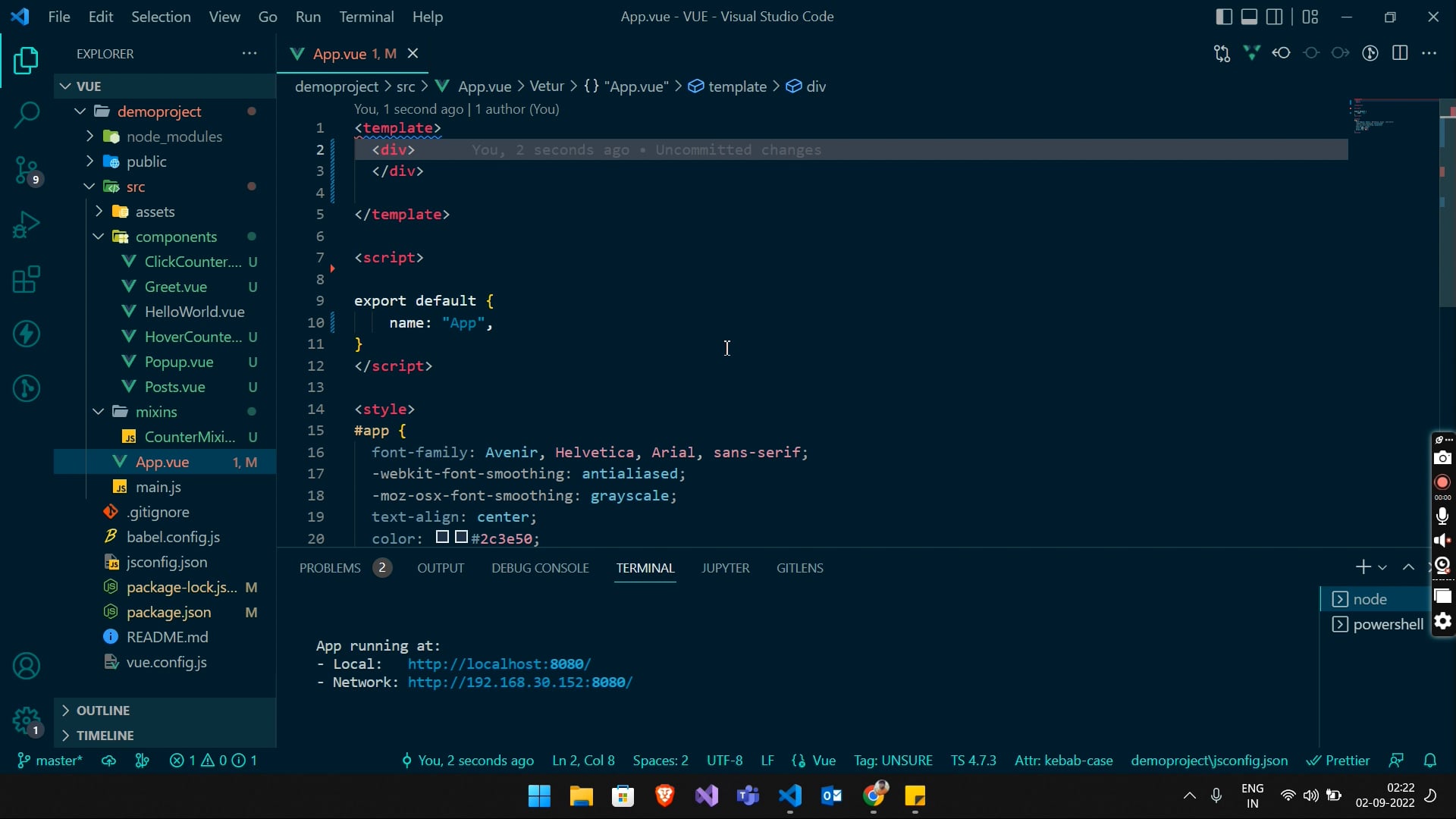
Task: Click the Split Editor Right icon
Action: tap(1400, 53)
